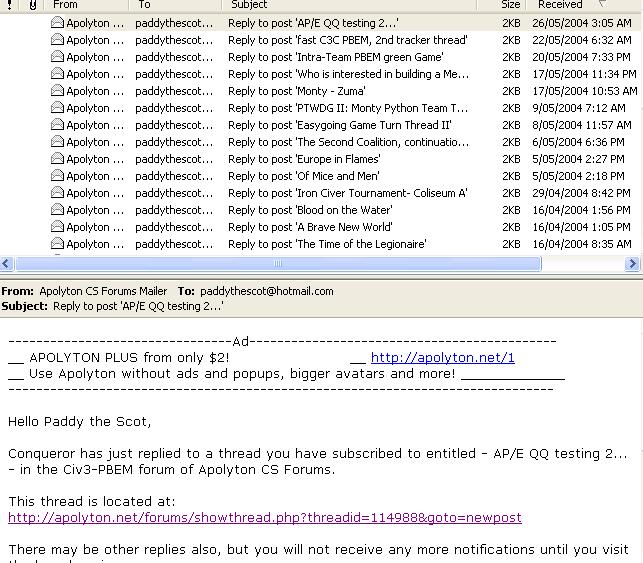Select subject "Reply to post 'Intra-Team PBEM green Game'"
The height and width of the screenshot is (563, 643).
pos(336,57)
